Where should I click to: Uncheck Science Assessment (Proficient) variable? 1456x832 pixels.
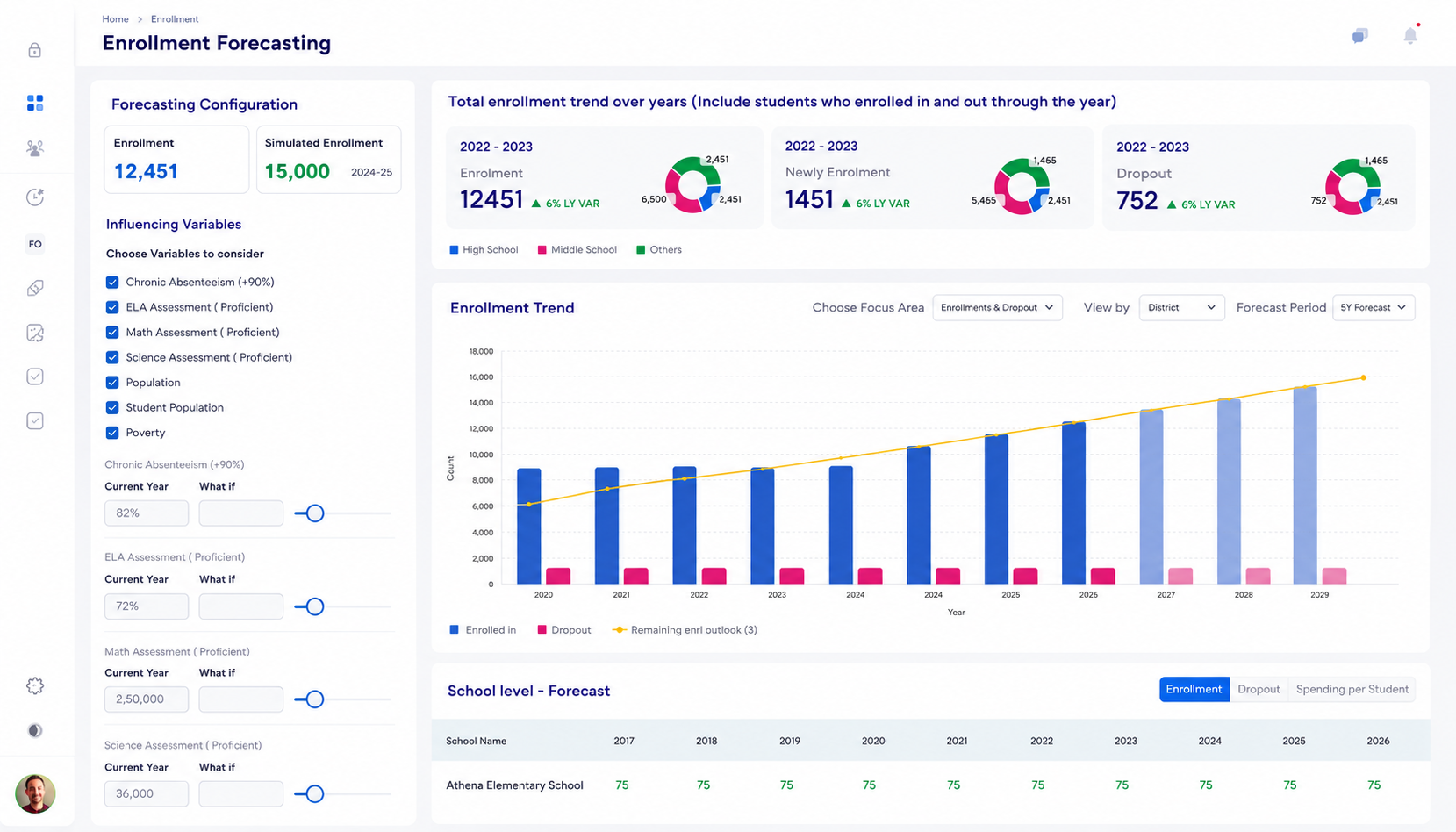112,357
